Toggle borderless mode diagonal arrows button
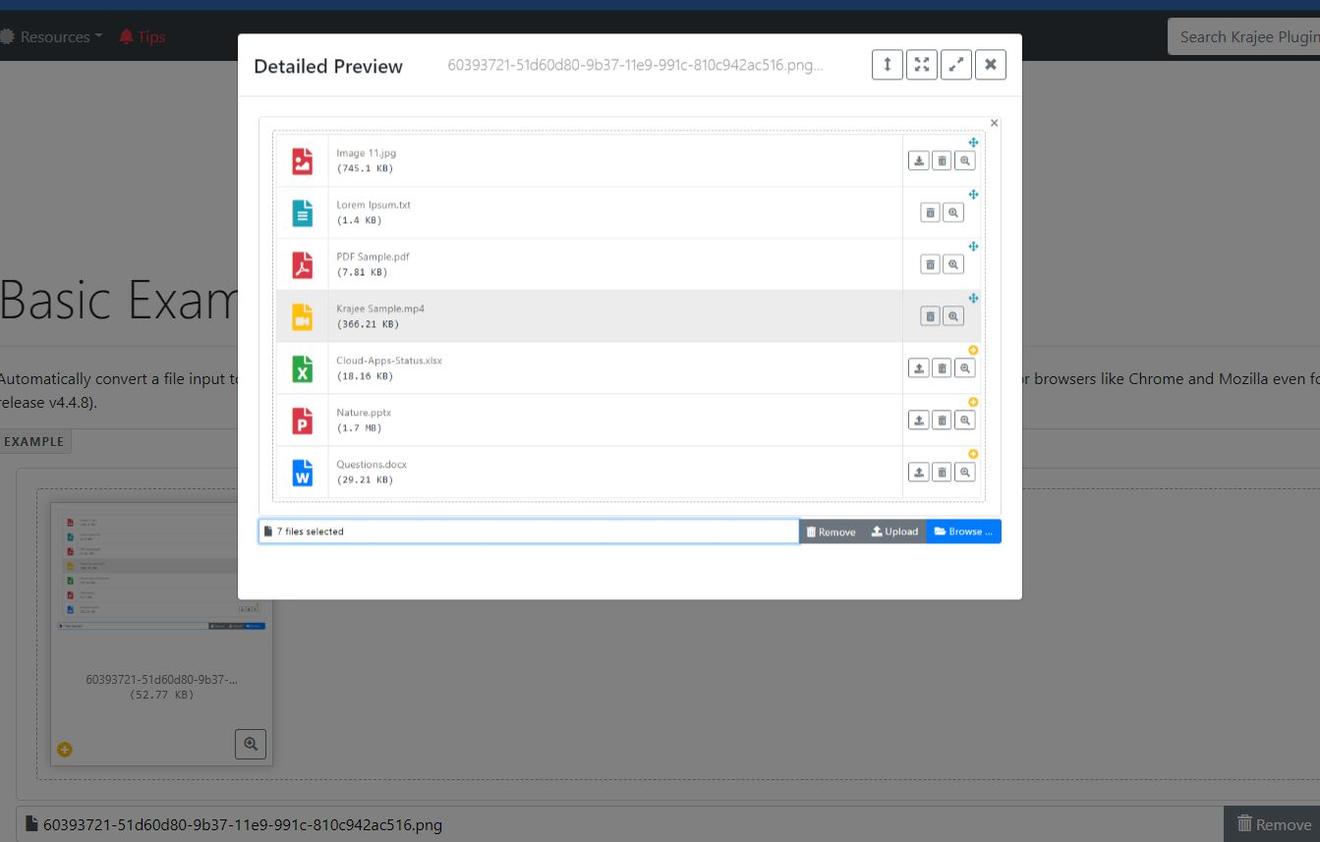 coord(956,65)
